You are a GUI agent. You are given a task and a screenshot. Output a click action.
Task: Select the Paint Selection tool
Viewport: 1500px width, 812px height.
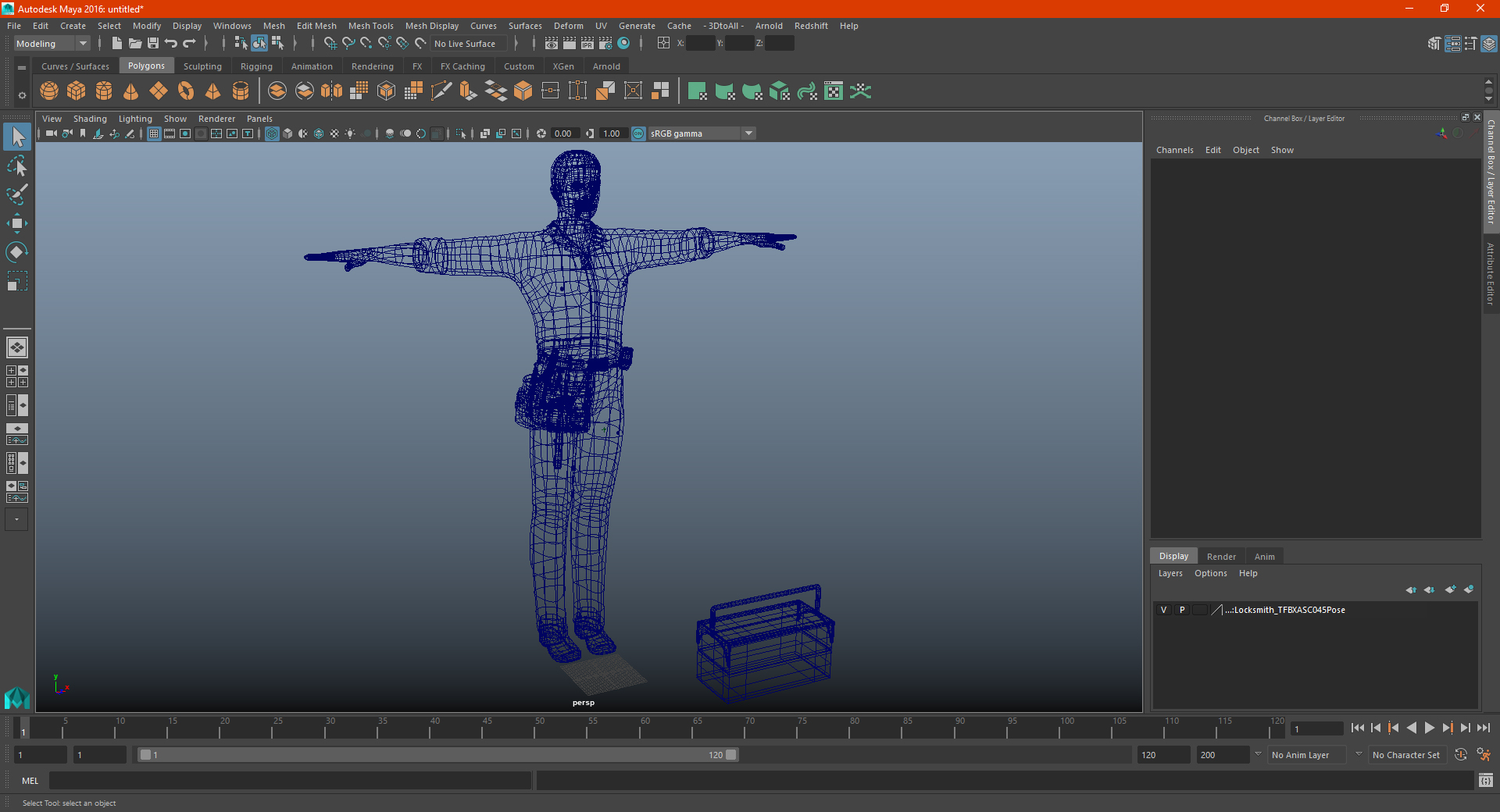(17, 194)
